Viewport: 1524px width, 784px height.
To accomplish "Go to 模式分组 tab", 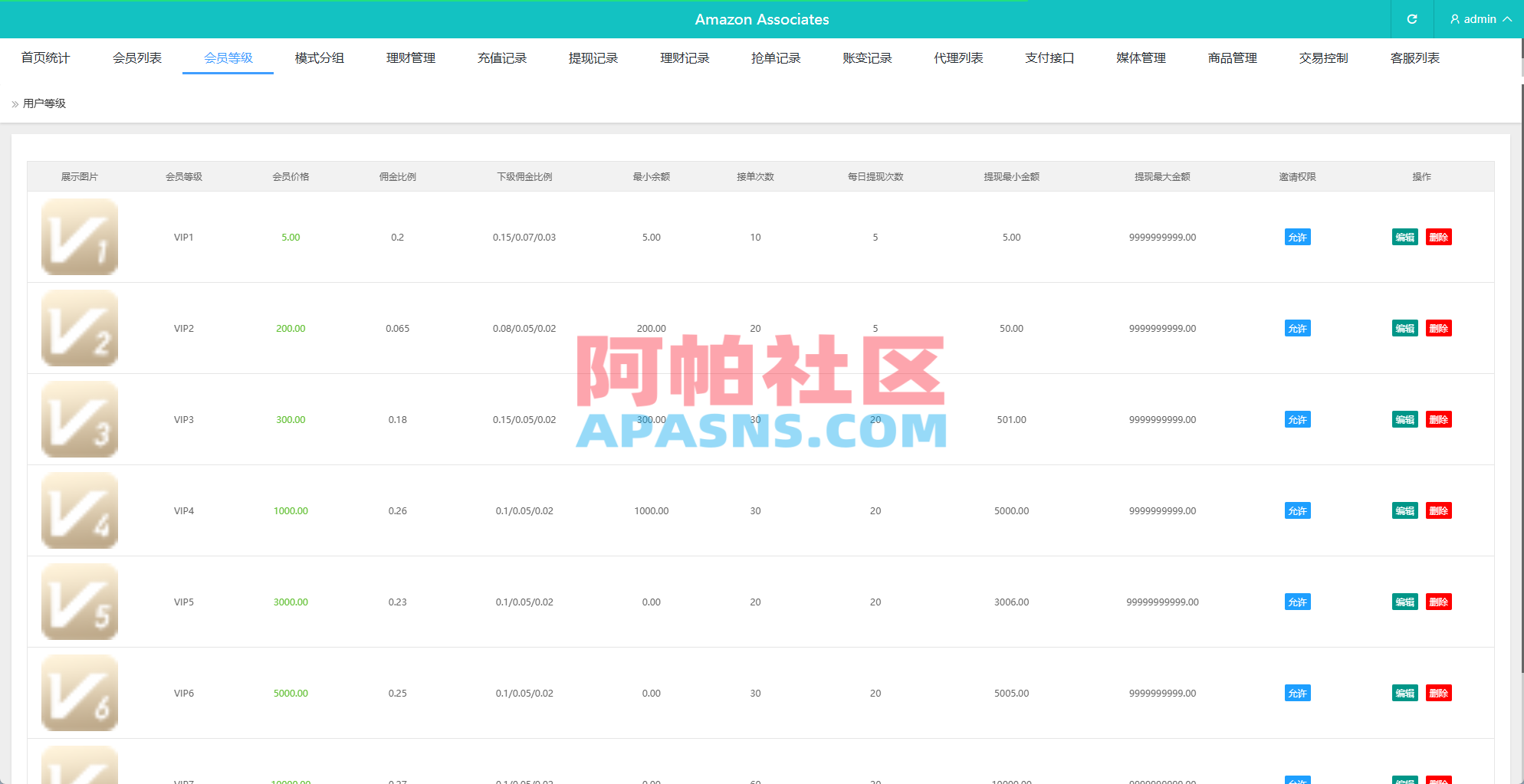I will pos(320,58).
